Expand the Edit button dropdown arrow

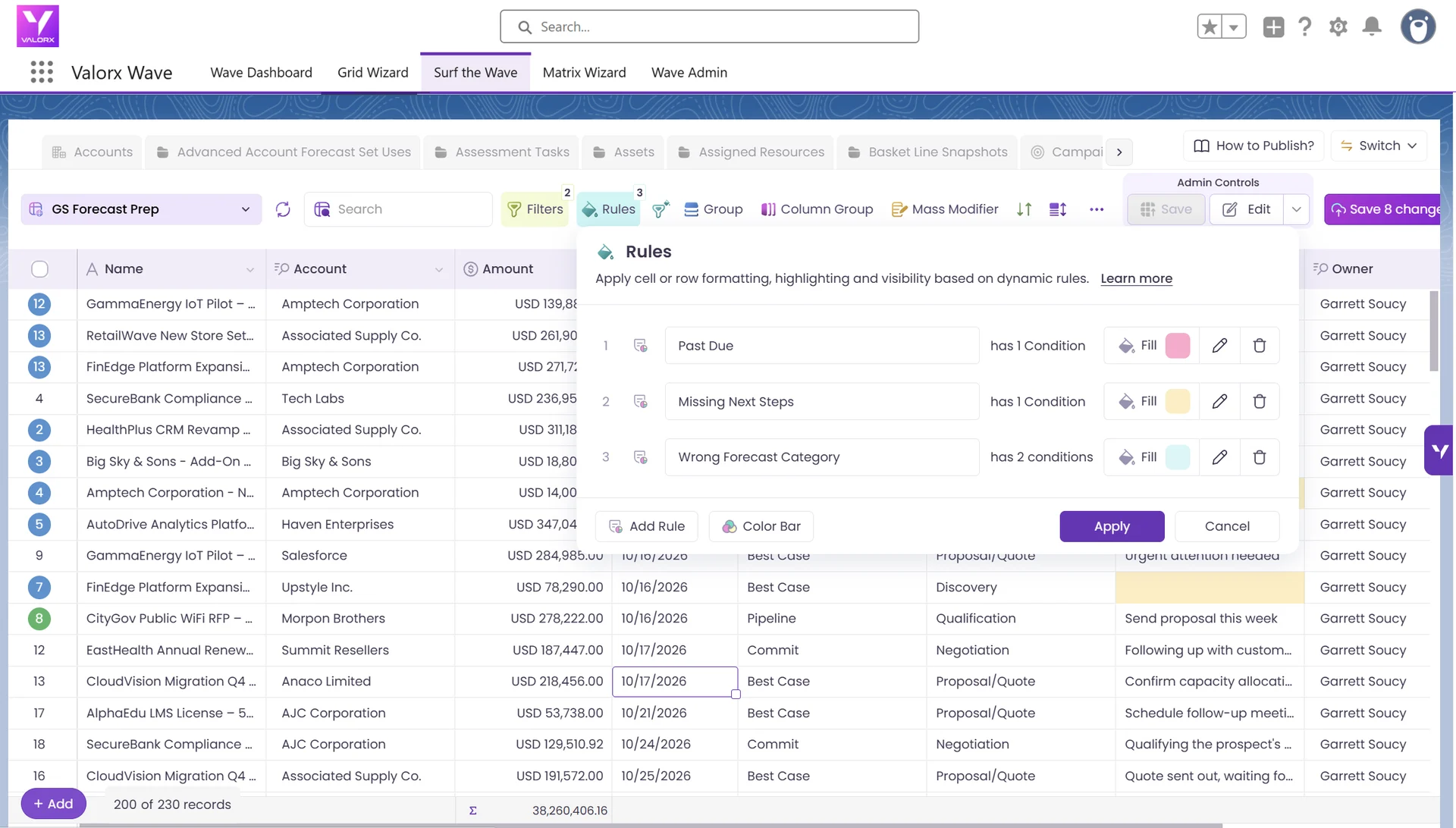(x=1297, y=209)
